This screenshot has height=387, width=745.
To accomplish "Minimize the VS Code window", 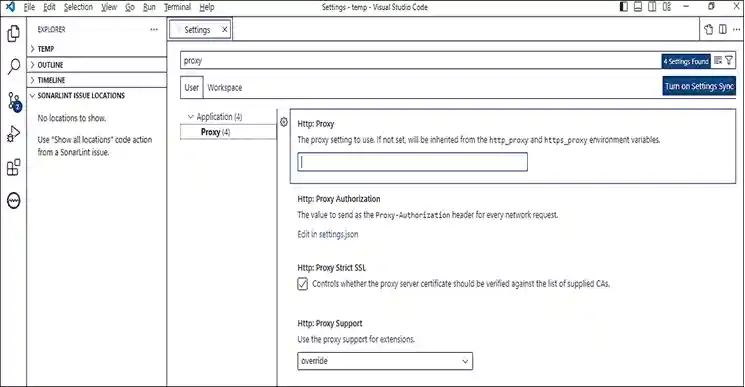I will (686, 7).
